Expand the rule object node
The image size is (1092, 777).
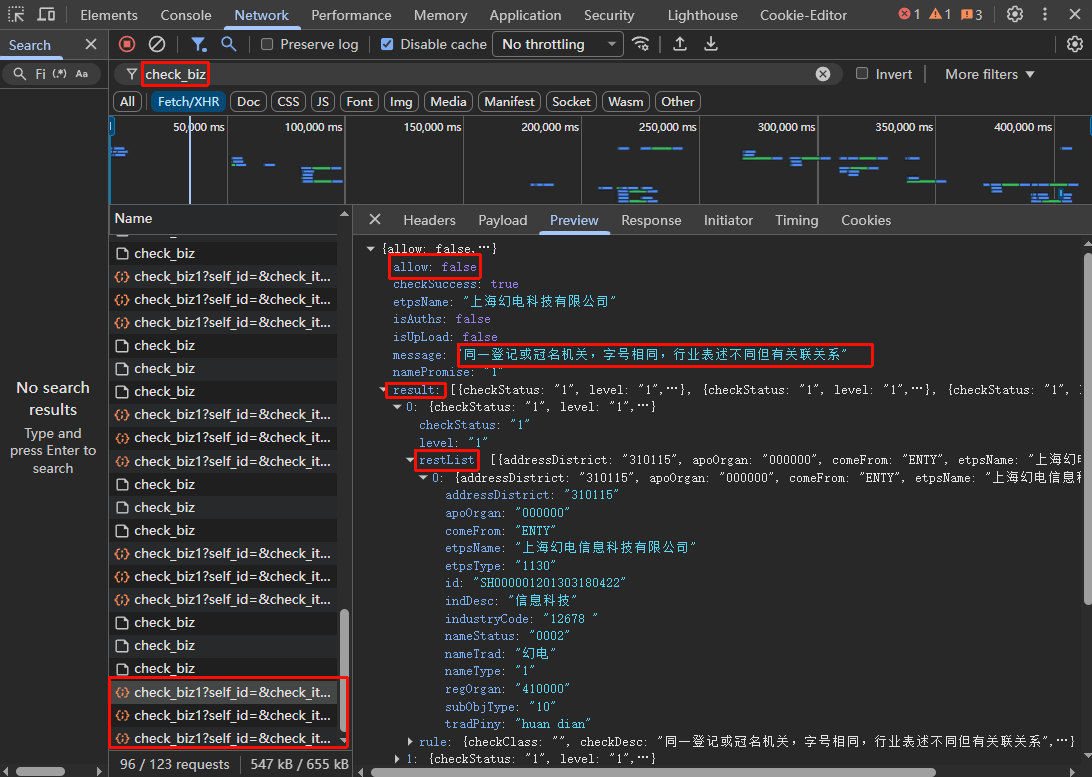point(410,742)
